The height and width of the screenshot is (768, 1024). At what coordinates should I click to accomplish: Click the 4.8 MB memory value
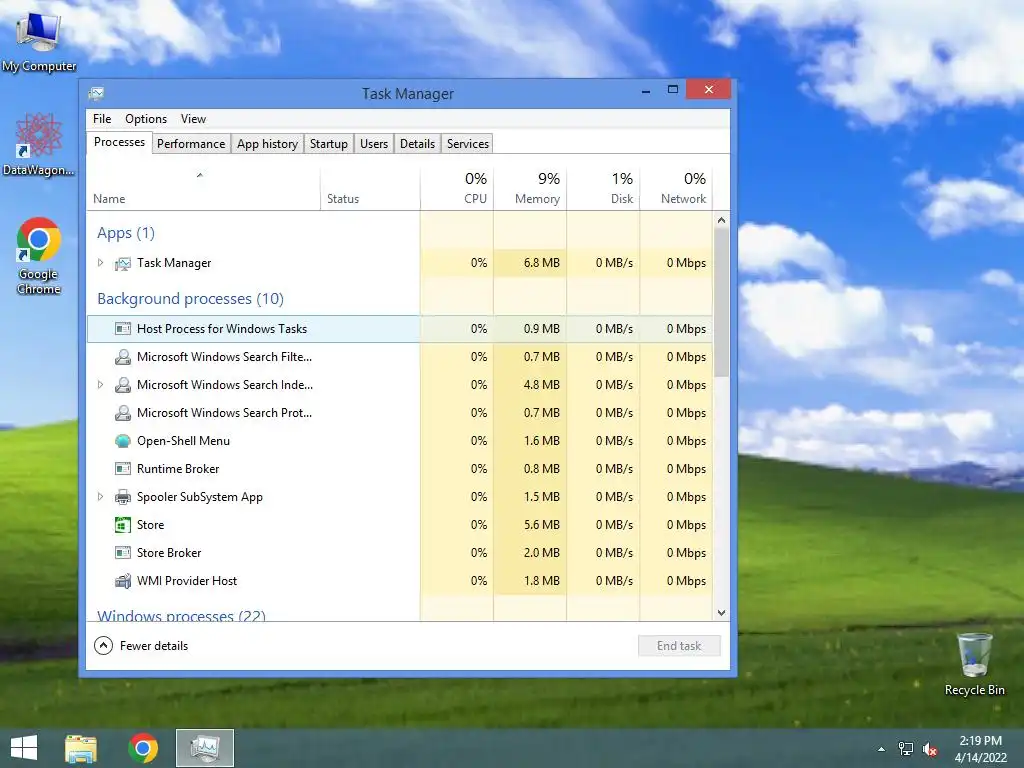point(541,385)
